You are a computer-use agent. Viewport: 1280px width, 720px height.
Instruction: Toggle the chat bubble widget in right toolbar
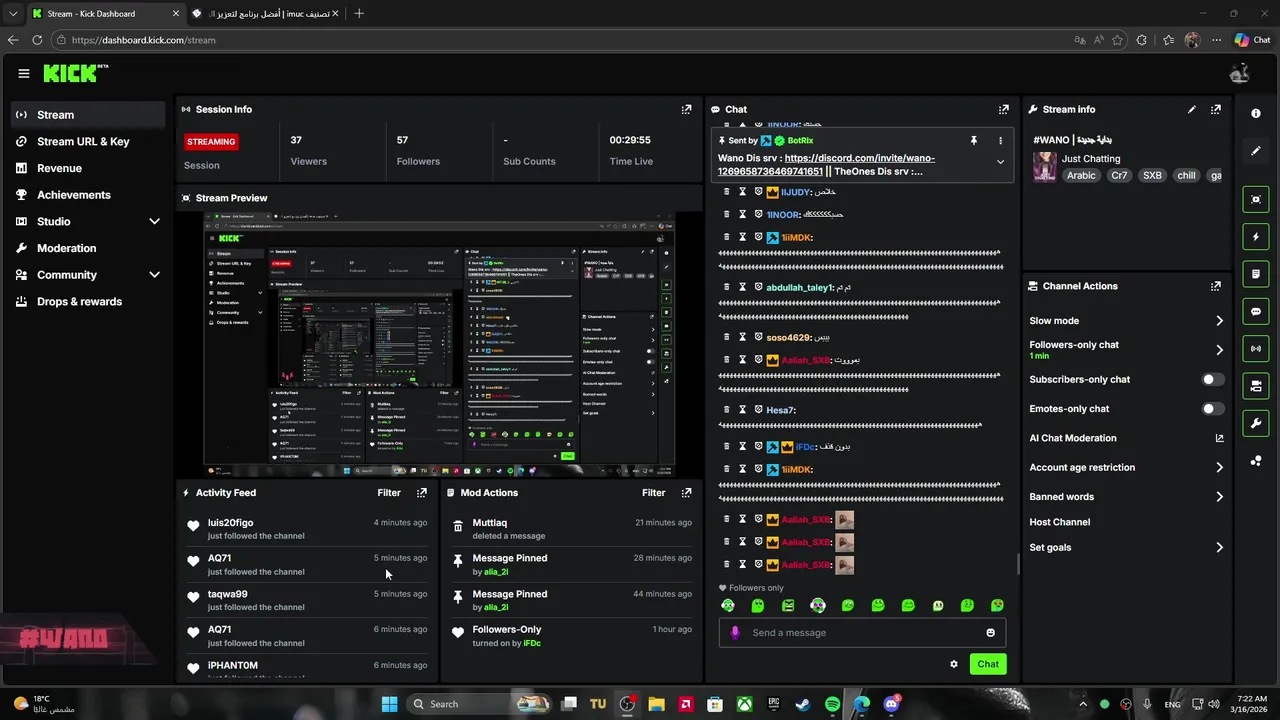[1256, 311]
